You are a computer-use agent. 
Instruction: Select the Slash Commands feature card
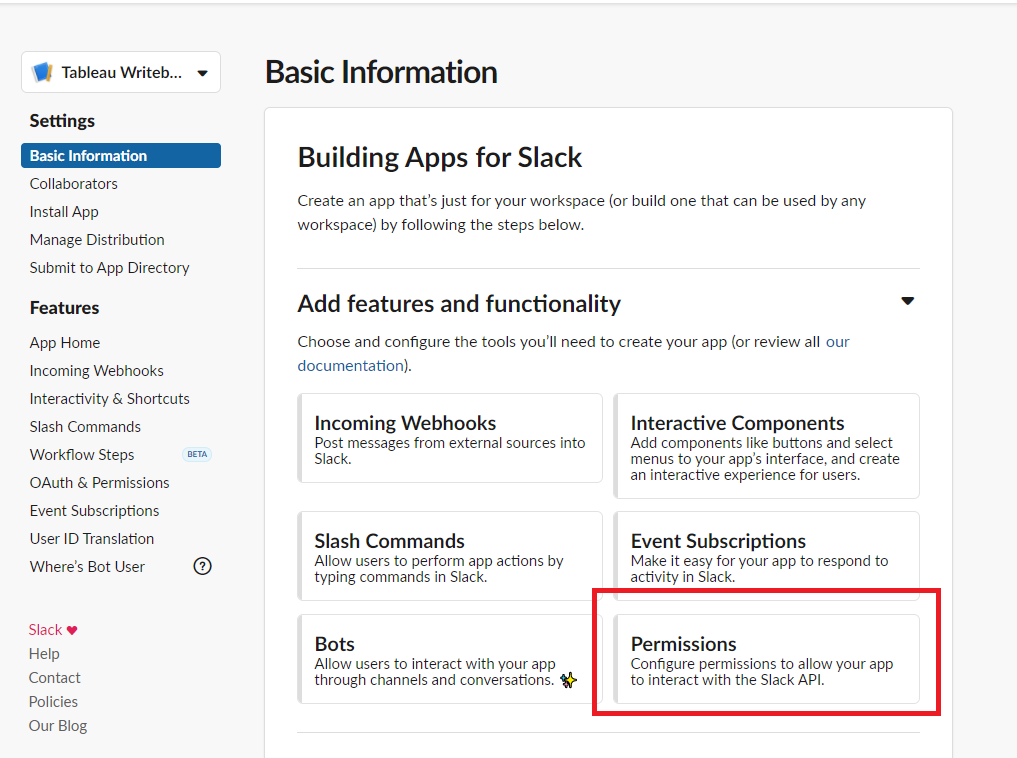pos(450,556)
